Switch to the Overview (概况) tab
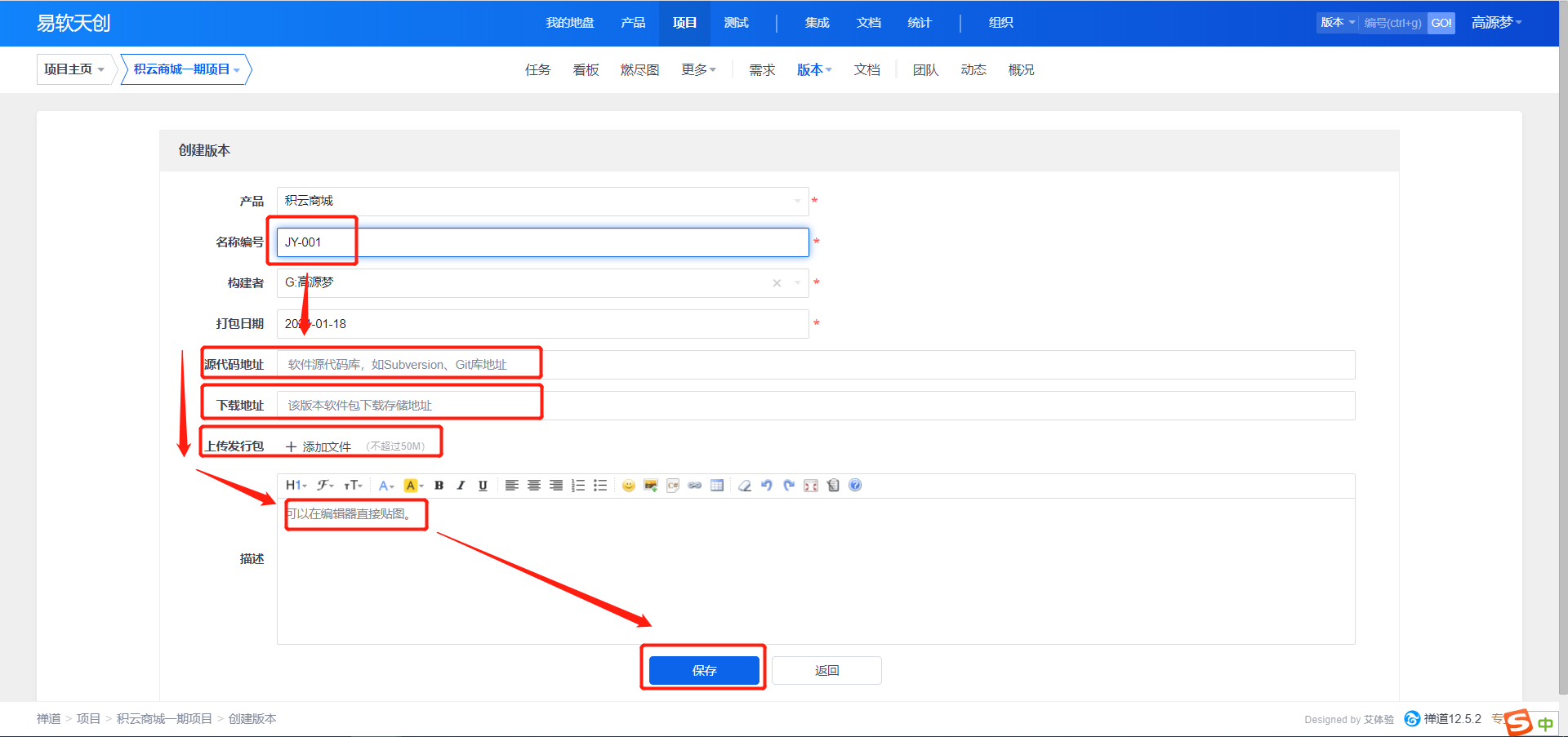Screen dimensions: 1568x737 pyautogui.click(x=1021, y=70)
